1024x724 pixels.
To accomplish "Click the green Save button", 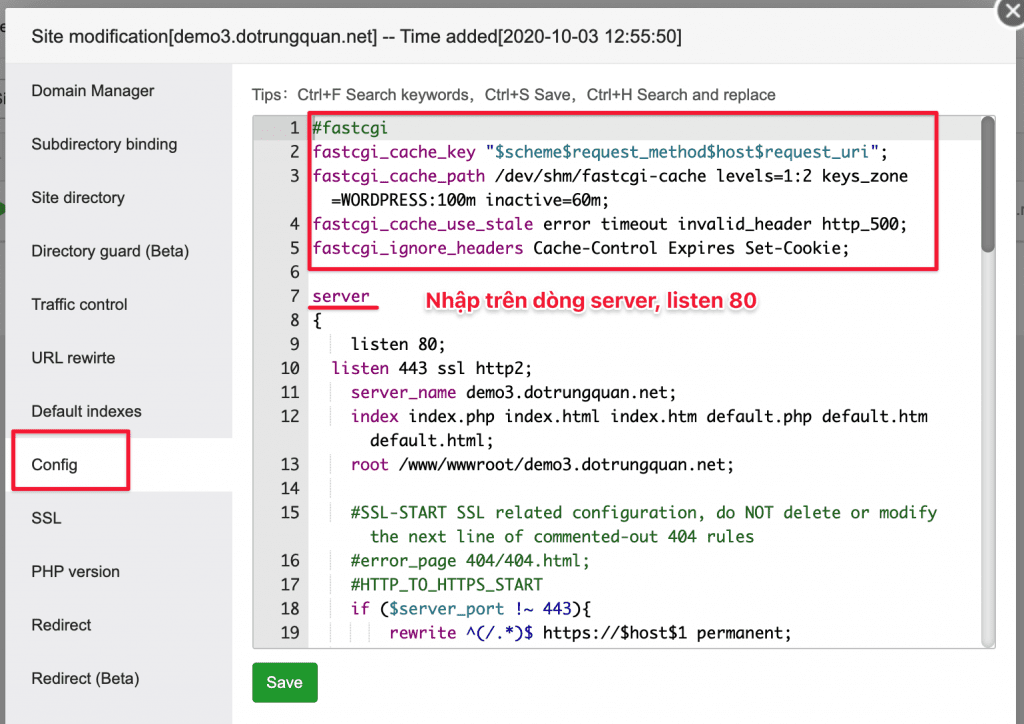I will coord(285,682).
